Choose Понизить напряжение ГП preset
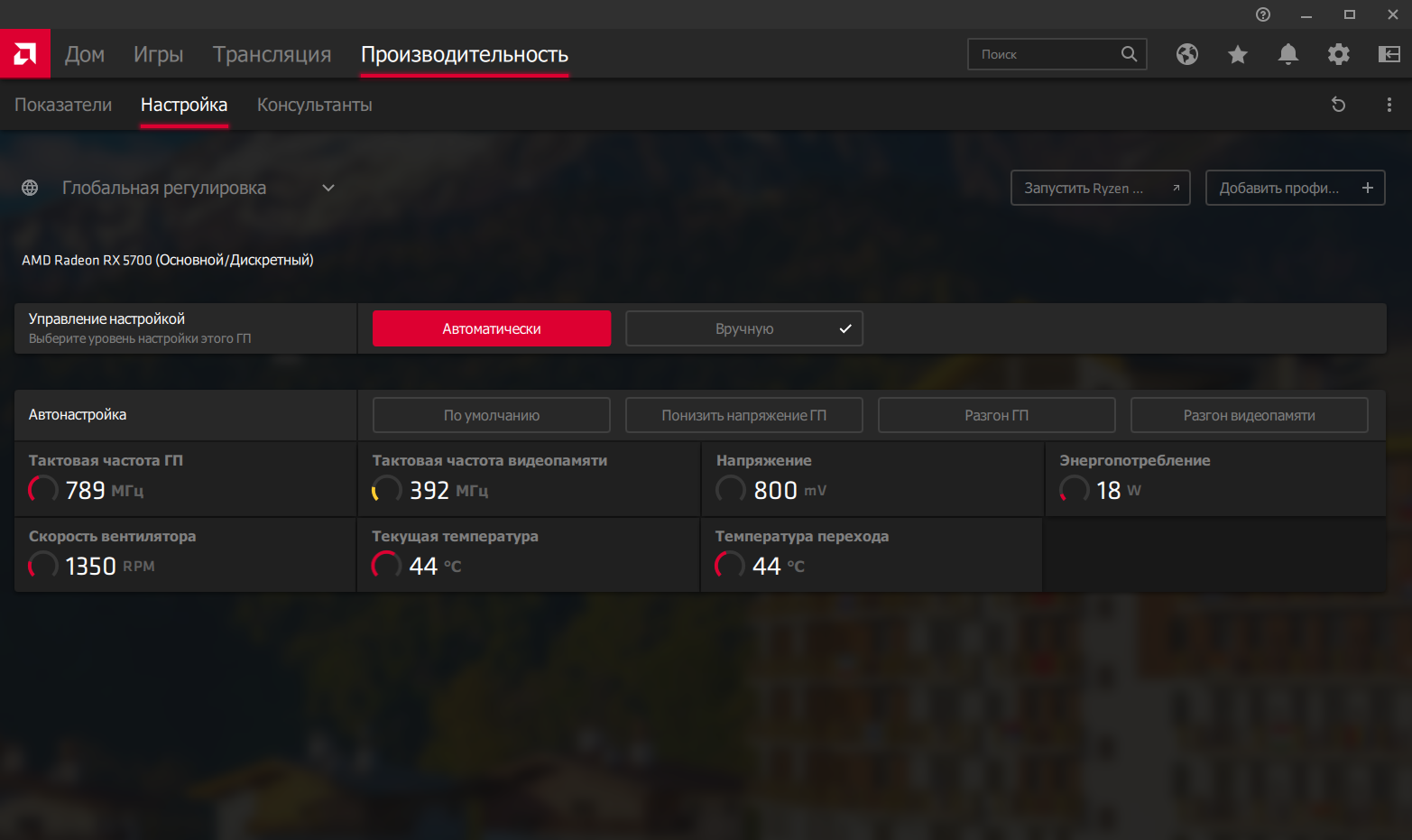The width and height of the screenshot is (1412, 840). click(744, 415)
